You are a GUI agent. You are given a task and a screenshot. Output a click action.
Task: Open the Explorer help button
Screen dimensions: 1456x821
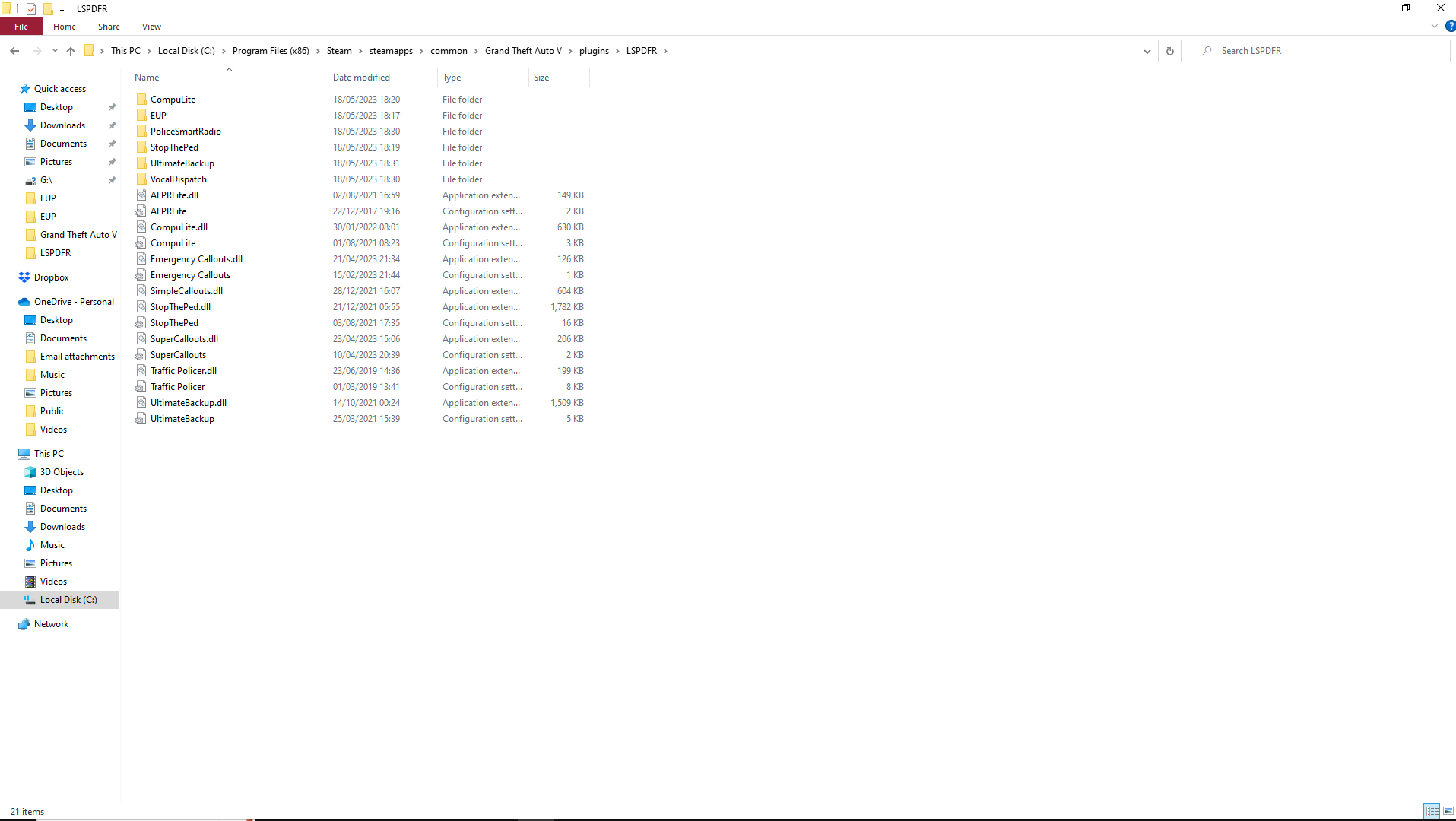(1450, 26)
